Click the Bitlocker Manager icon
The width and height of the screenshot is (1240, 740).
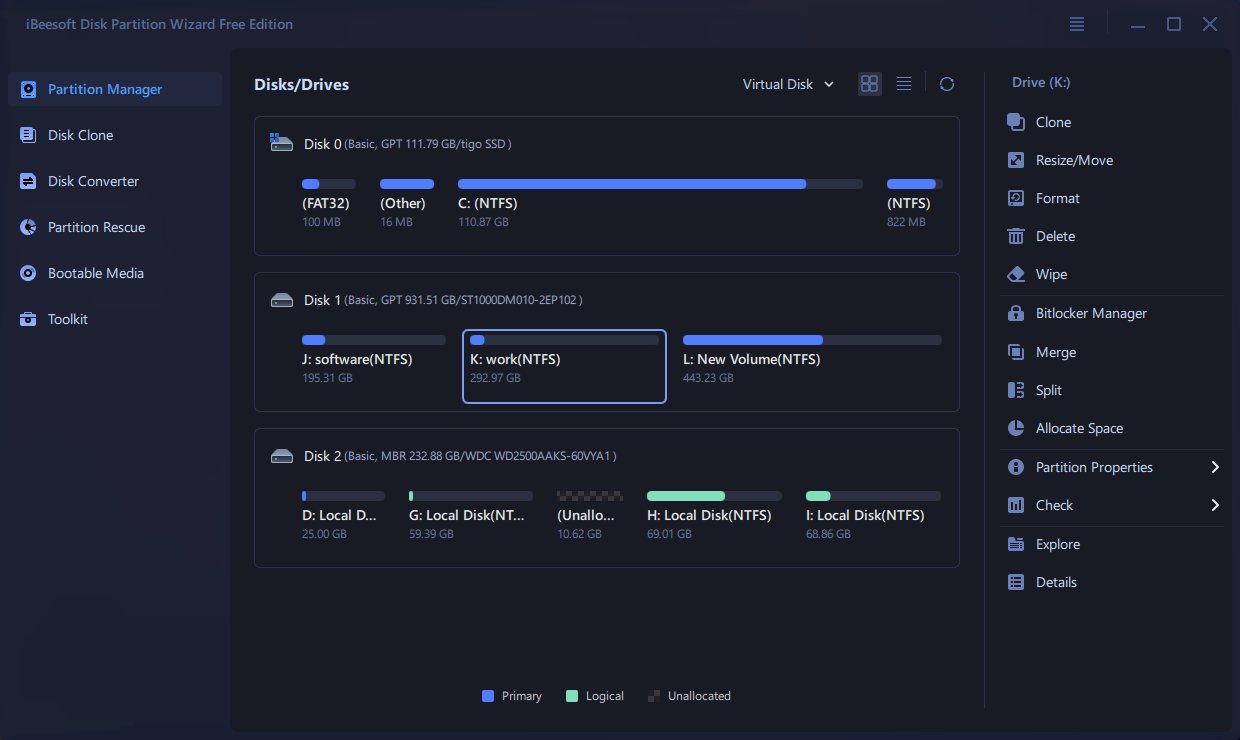click(1015, 313)
